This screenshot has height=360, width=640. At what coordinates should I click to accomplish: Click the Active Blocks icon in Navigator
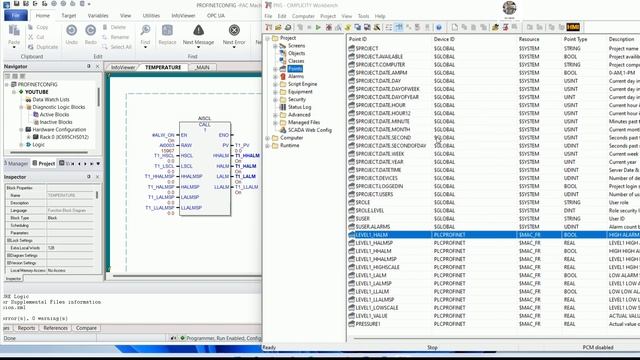(x=36, y=115)
